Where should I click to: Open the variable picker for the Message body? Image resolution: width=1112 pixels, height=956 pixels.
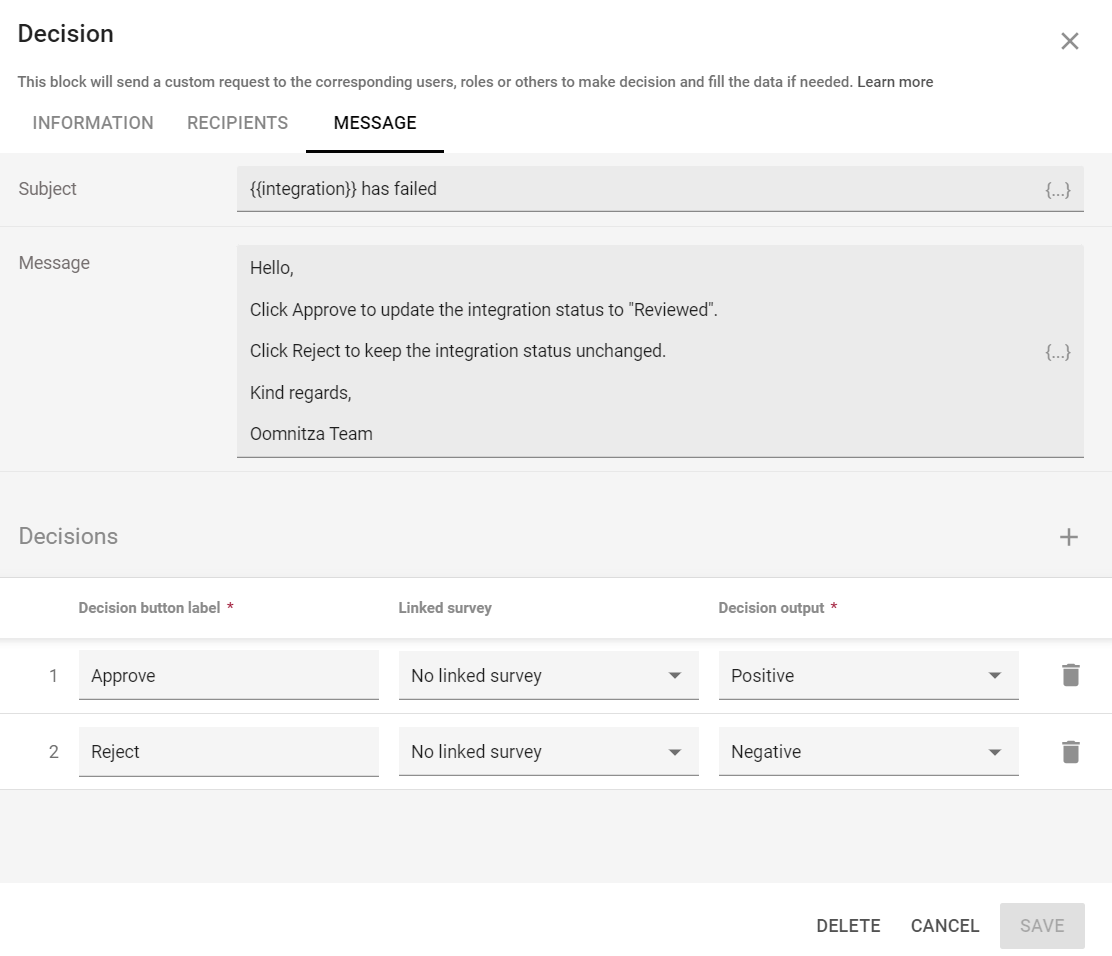point(1058,351)
